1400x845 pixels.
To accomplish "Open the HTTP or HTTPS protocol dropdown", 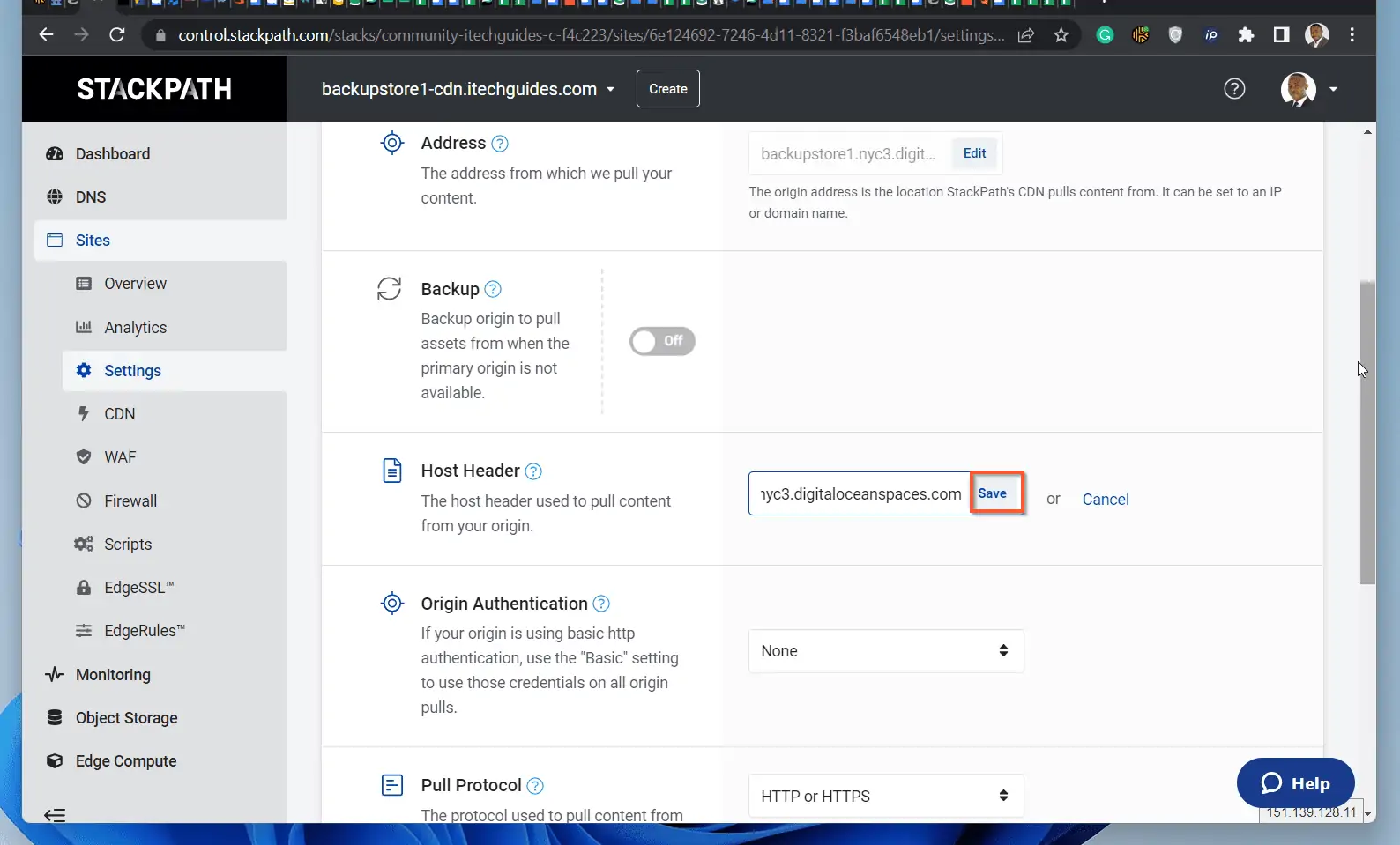I will (886, 796).
